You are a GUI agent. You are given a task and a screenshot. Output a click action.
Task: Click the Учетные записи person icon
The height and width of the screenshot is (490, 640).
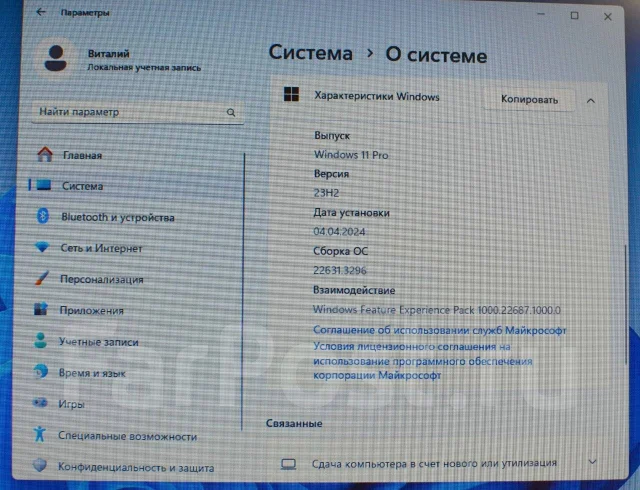click(40, 340)
